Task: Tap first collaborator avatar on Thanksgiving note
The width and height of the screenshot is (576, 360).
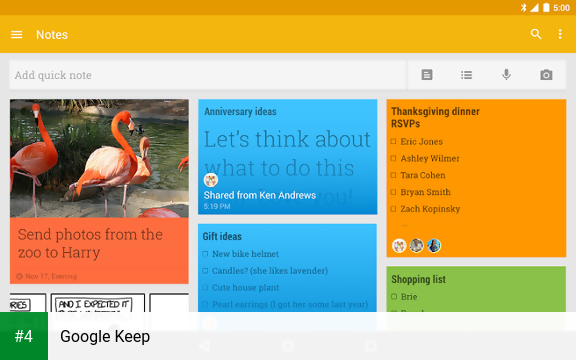Action: pyautogui.click(x=399, y=245)
